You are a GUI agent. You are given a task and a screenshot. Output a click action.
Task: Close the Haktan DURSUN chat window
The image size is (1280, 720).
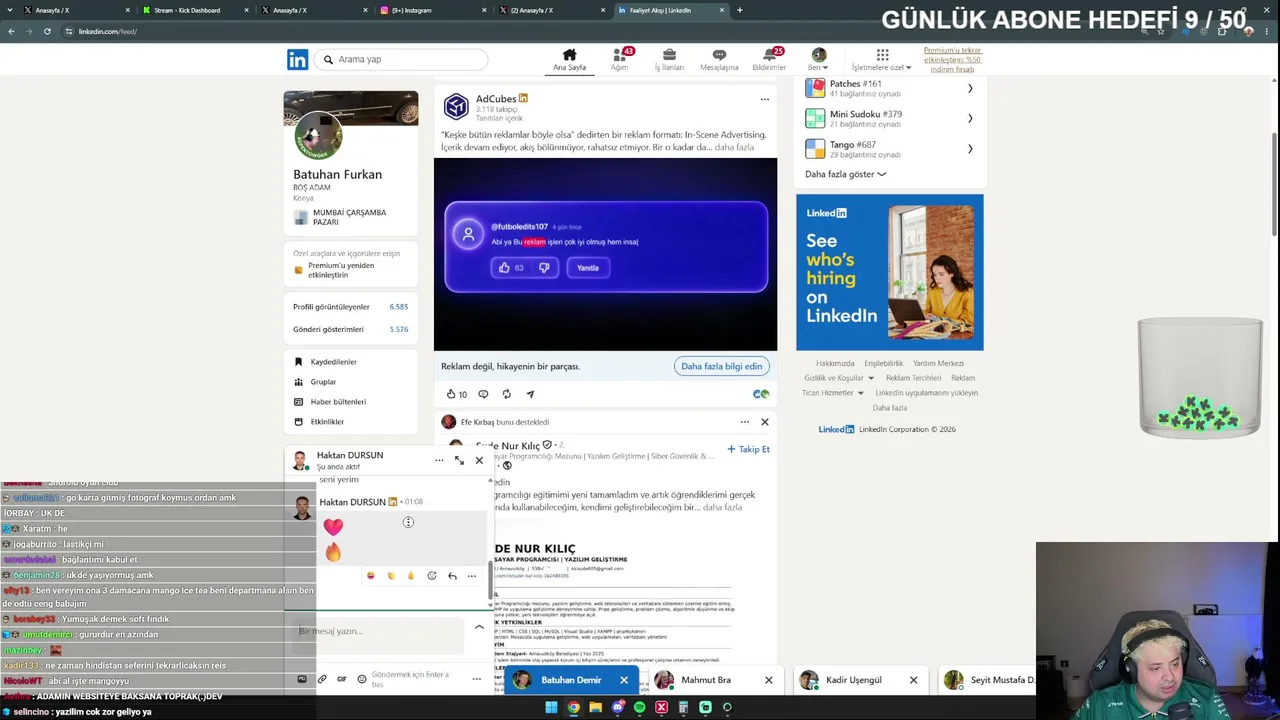pos(479,460)
